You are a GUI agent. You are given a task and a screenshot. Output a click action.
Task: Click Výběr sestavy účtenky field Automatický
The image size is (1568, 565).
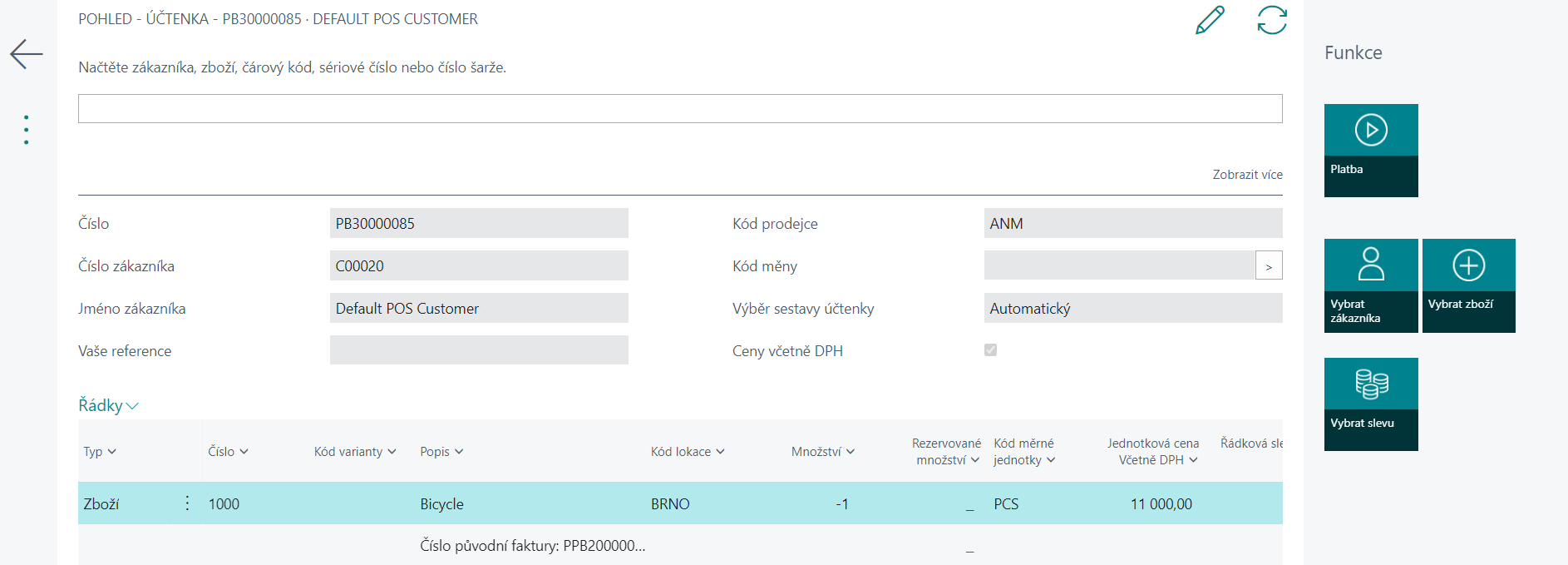1133,308
